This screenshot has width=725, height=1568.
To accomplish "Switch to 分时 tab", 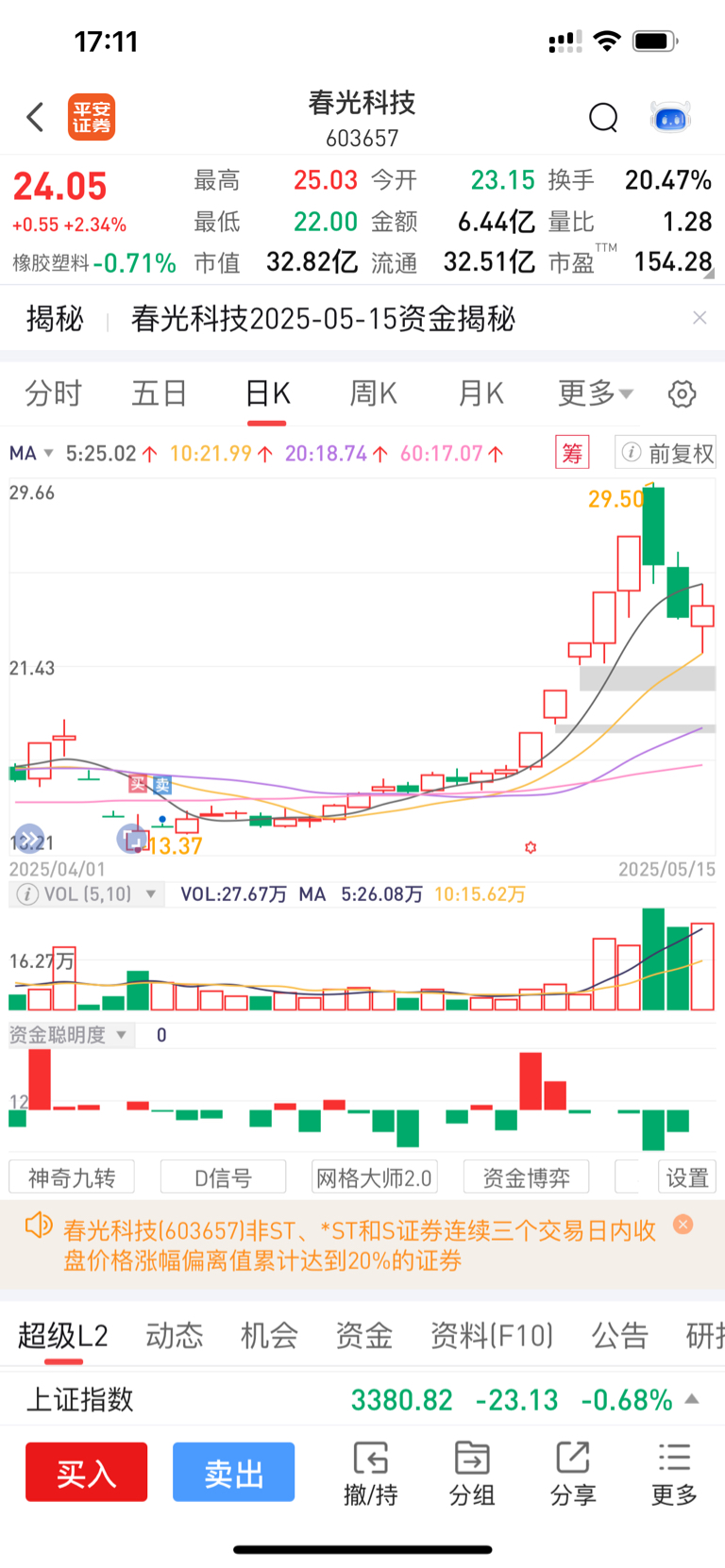I will (53, 393).
